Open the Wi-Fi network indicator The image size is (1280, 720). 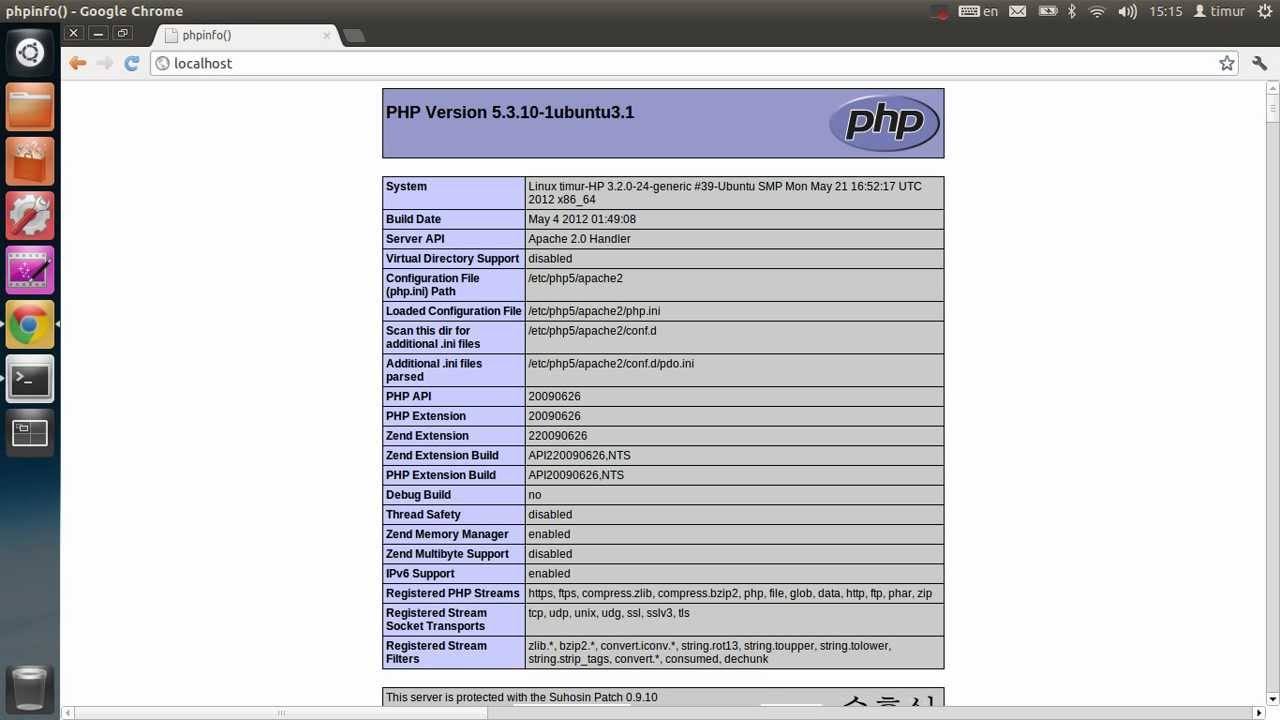tap(1097, 11)
